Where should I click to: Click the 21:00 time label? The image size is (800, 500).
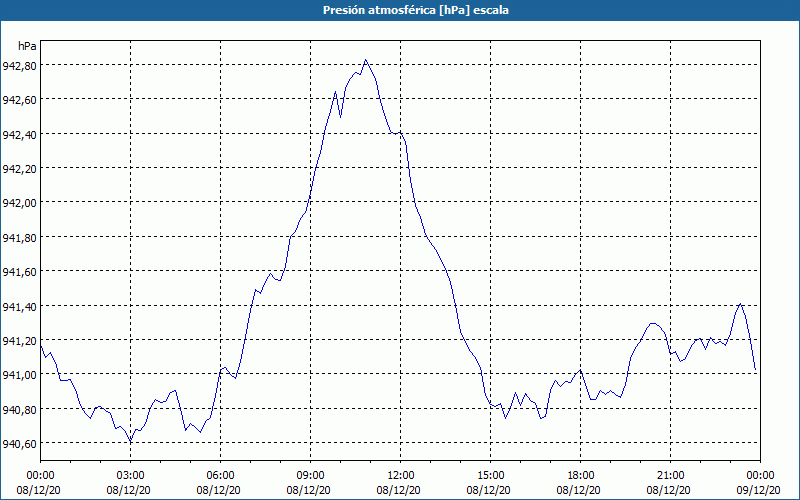coord(670,476)
